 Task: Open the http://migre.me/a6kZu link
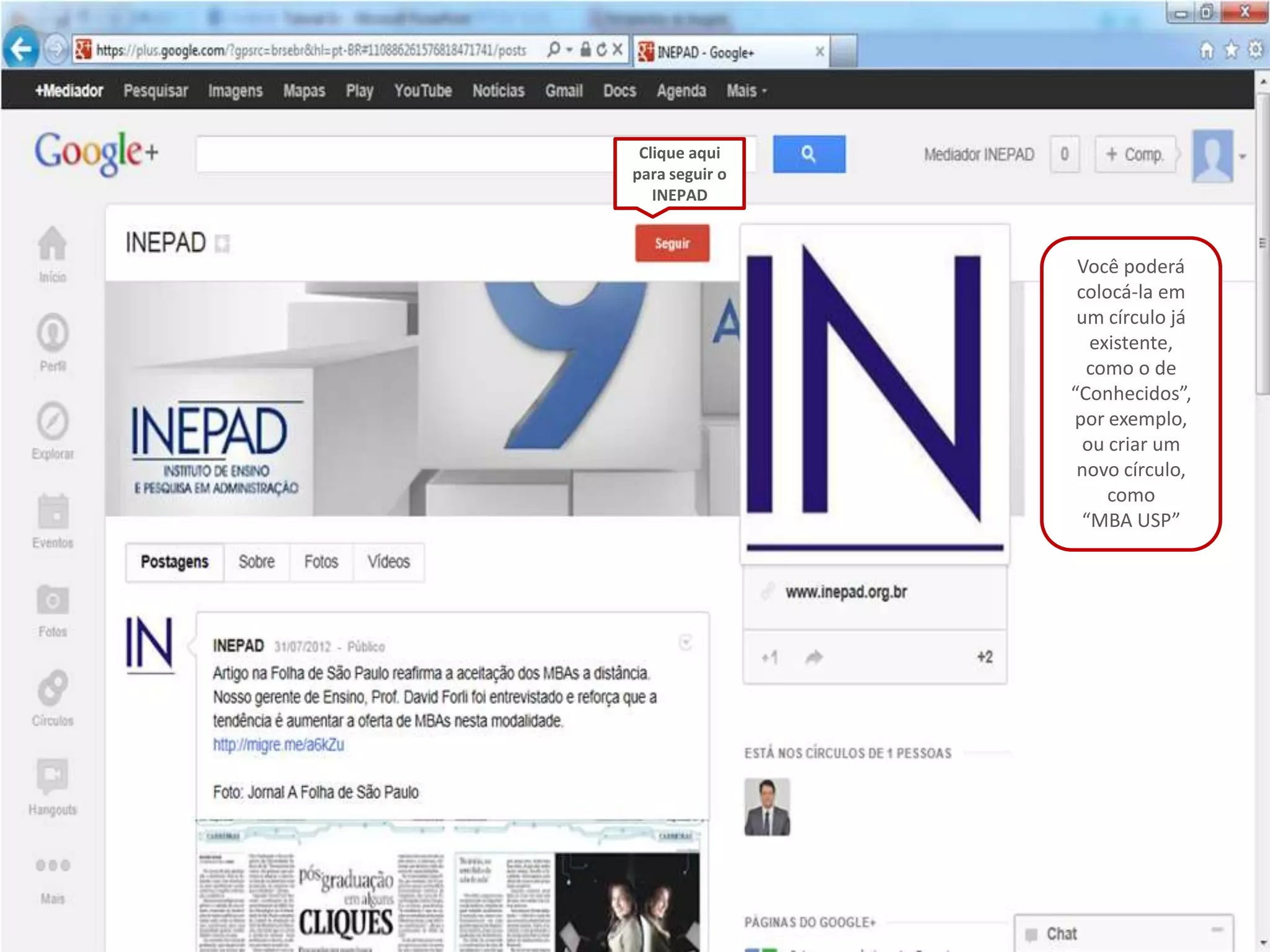pyautogui.click(x=278, y=744)
